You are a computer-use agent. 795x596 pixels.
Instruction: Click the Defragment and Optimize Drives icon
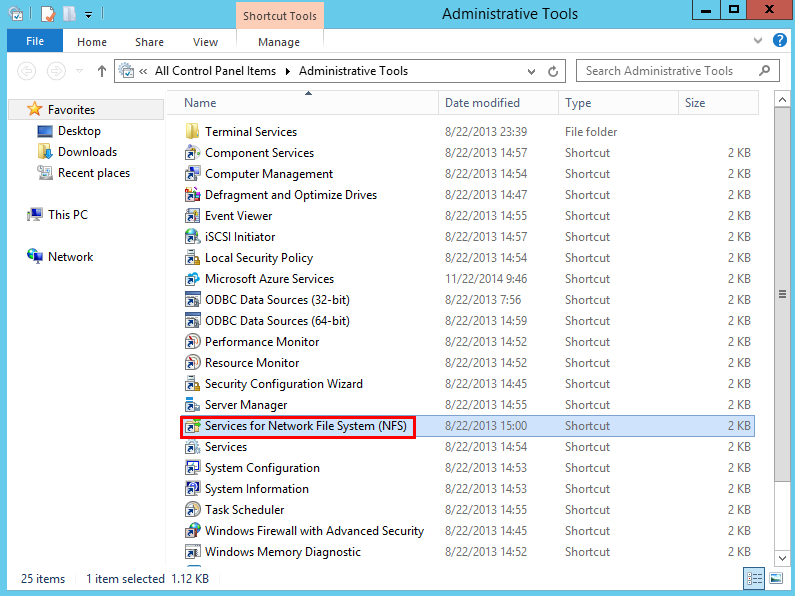click(x=192, y=195)
